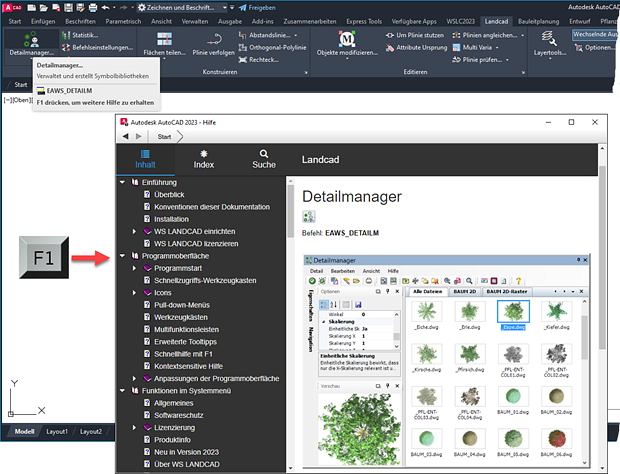Click the back arrow in help window

tap(126, 135)
